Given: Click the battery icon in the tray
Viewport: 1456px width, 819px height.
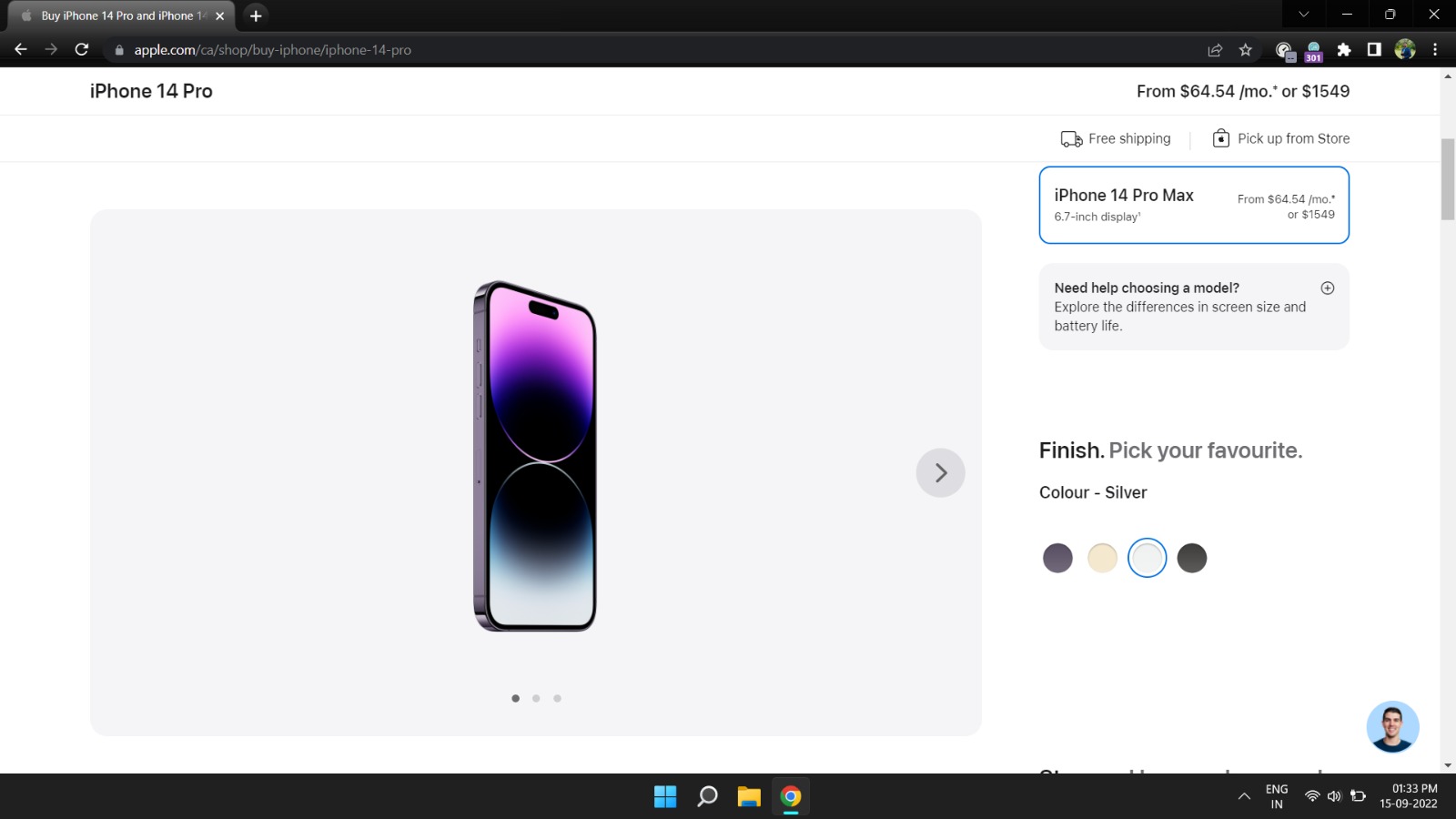Looking at the screenshot, I should tap(1358, 796).
